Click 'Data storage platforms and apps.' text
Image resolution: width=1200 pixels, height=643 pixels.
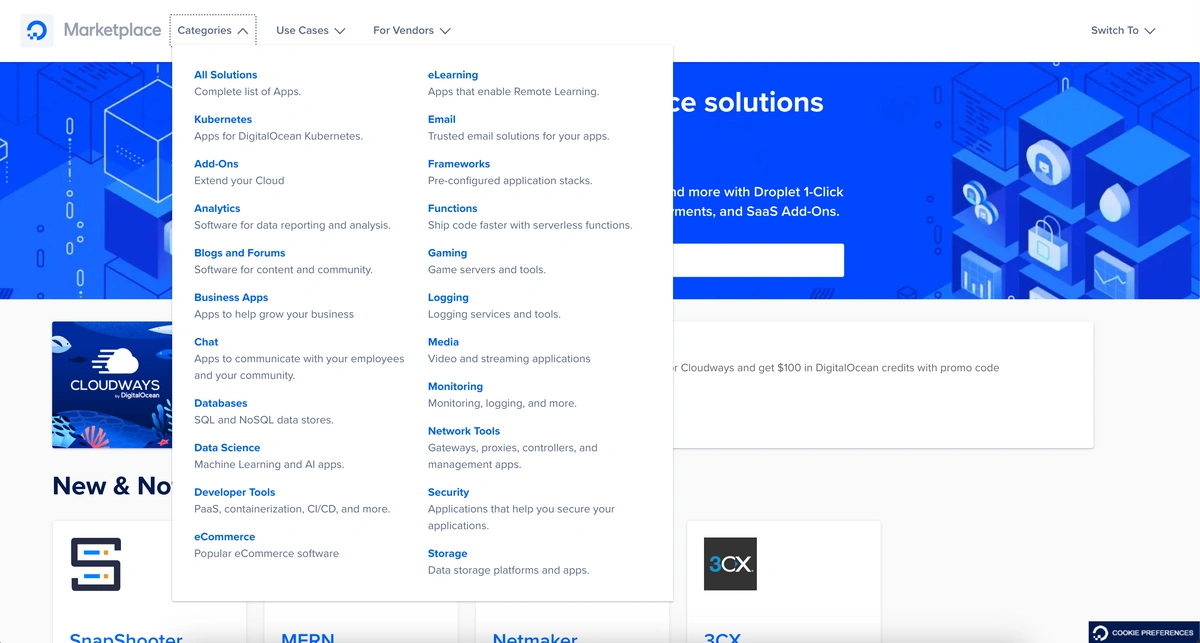[509, 570]
